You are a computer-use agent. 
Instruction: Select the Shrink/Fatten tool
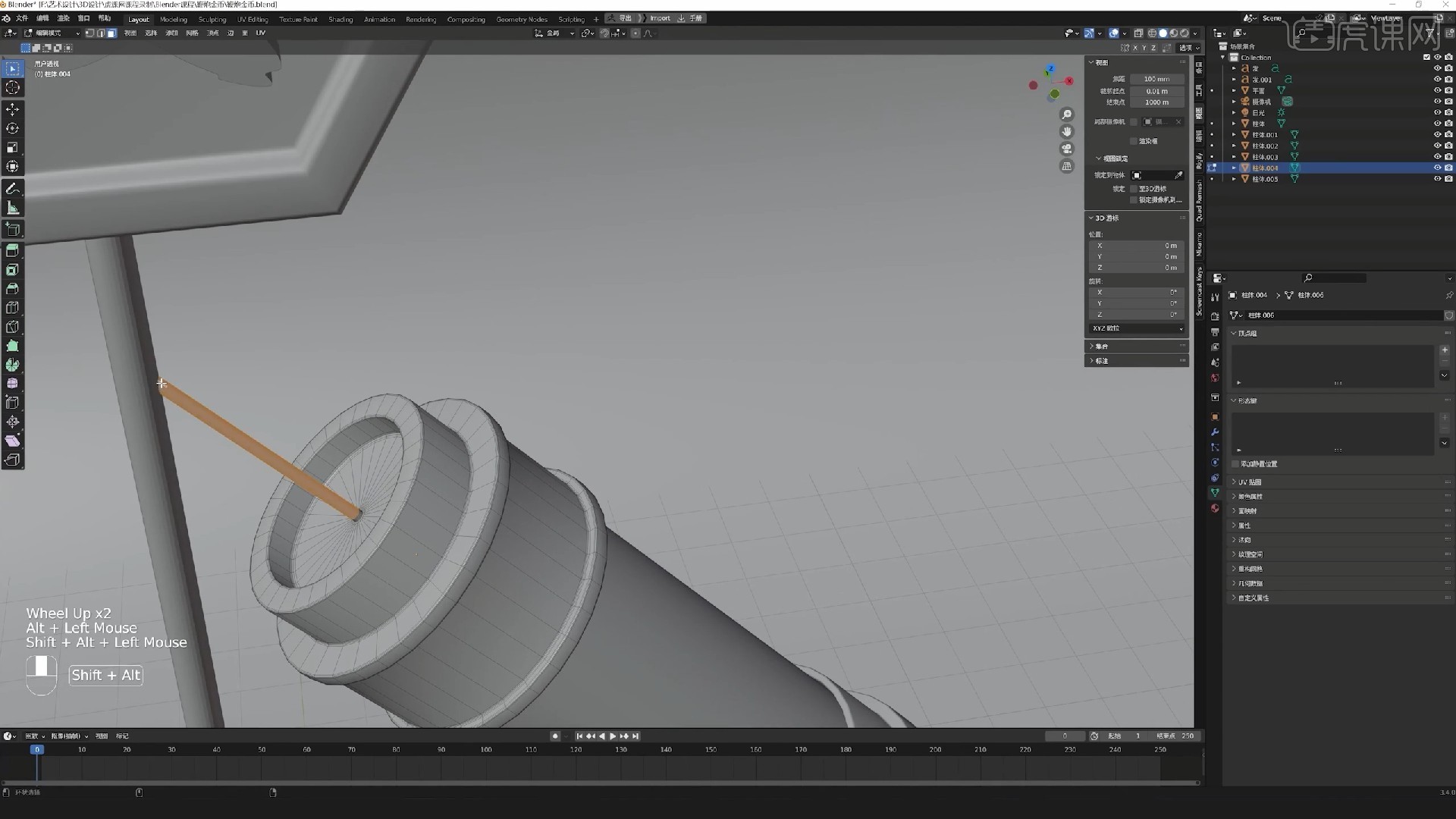pos(13,422)
